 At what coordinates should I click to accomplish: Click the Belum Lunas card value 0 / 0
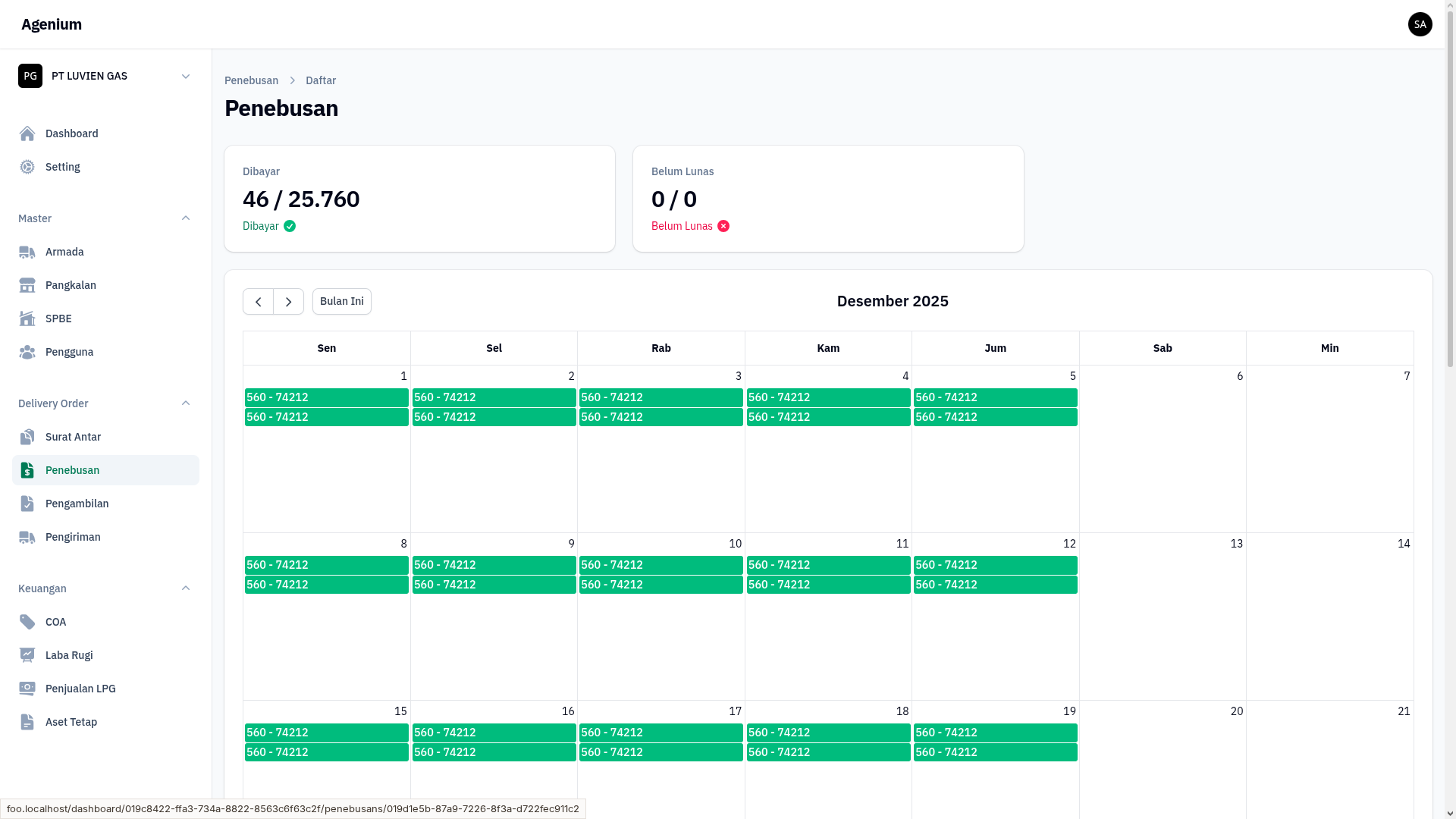pyautogui.click(x=674, y=199)
